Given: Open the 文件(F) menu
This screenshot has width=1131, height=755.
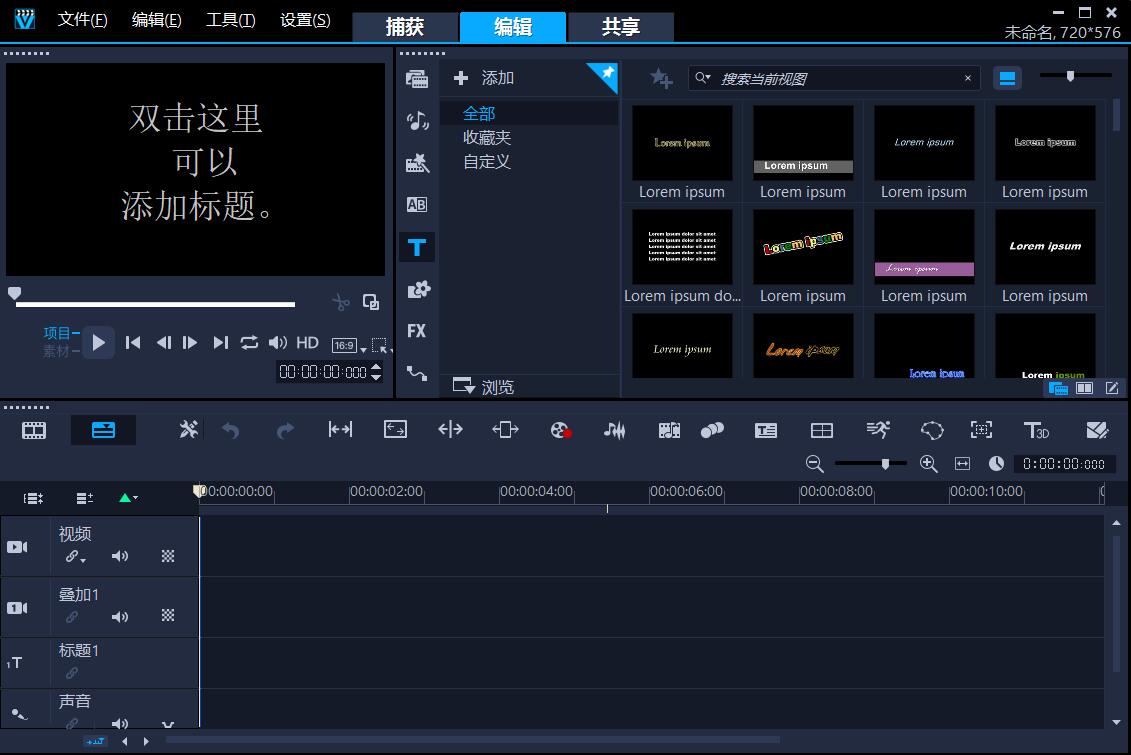Looking at the screenshot, I should point(82,20).
